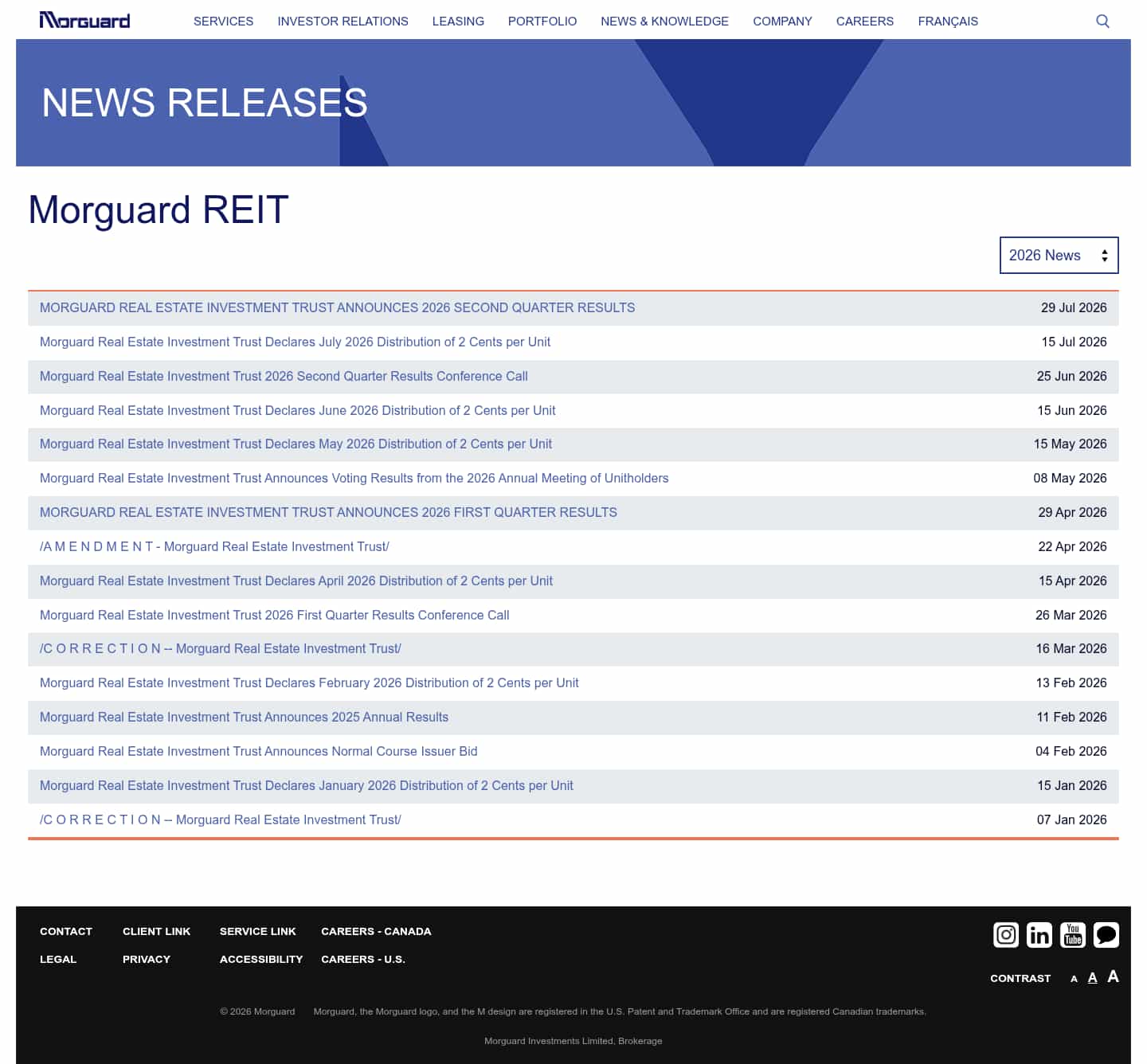The height and width of the screenshot is (1064, 1147).
Task: Open the Accessibility footer link
Action: pyautogui.click(x=261, y=959)
